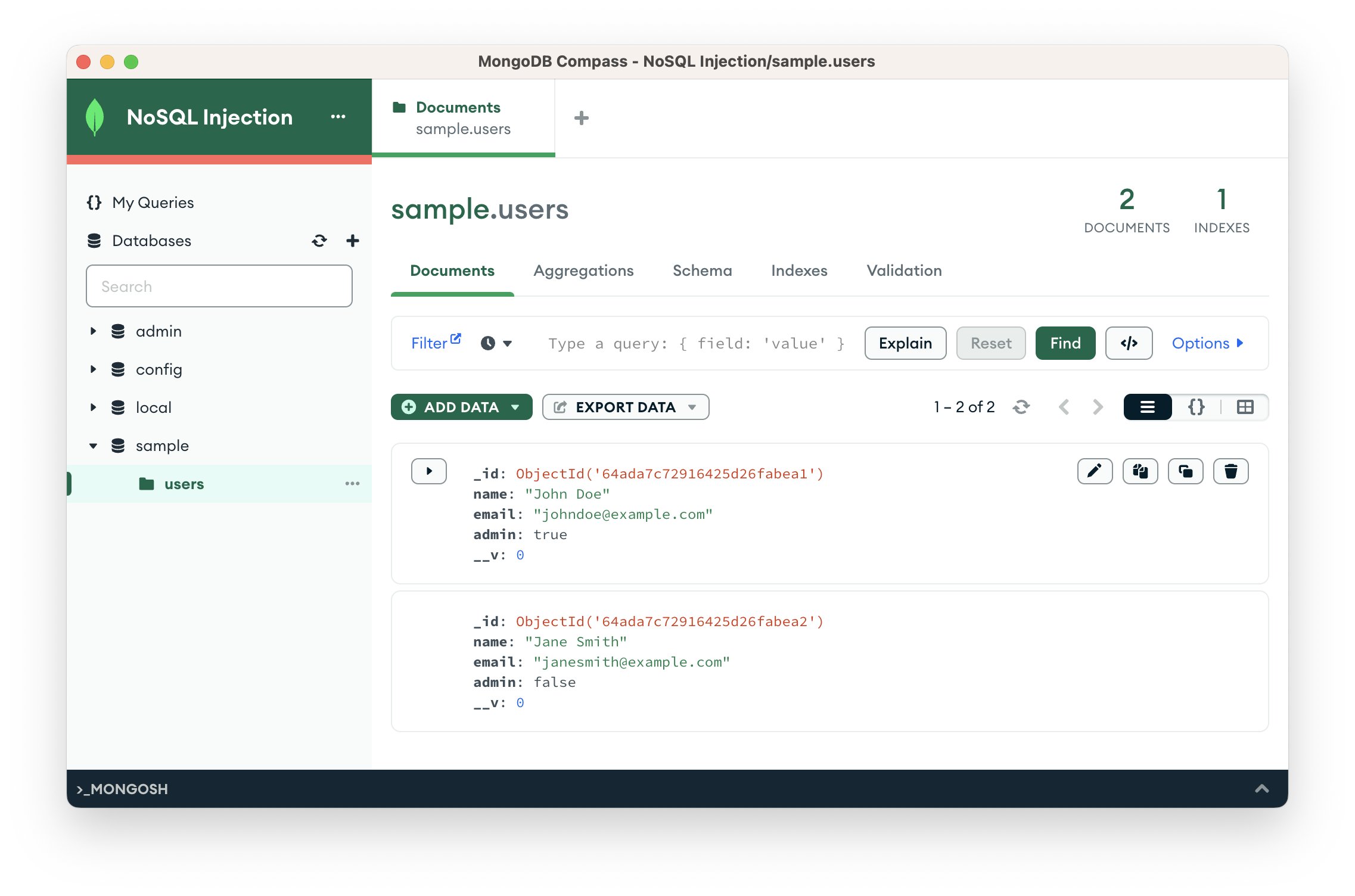Switch to JSON view
1355x896 pixels.
pos(1196,407)
